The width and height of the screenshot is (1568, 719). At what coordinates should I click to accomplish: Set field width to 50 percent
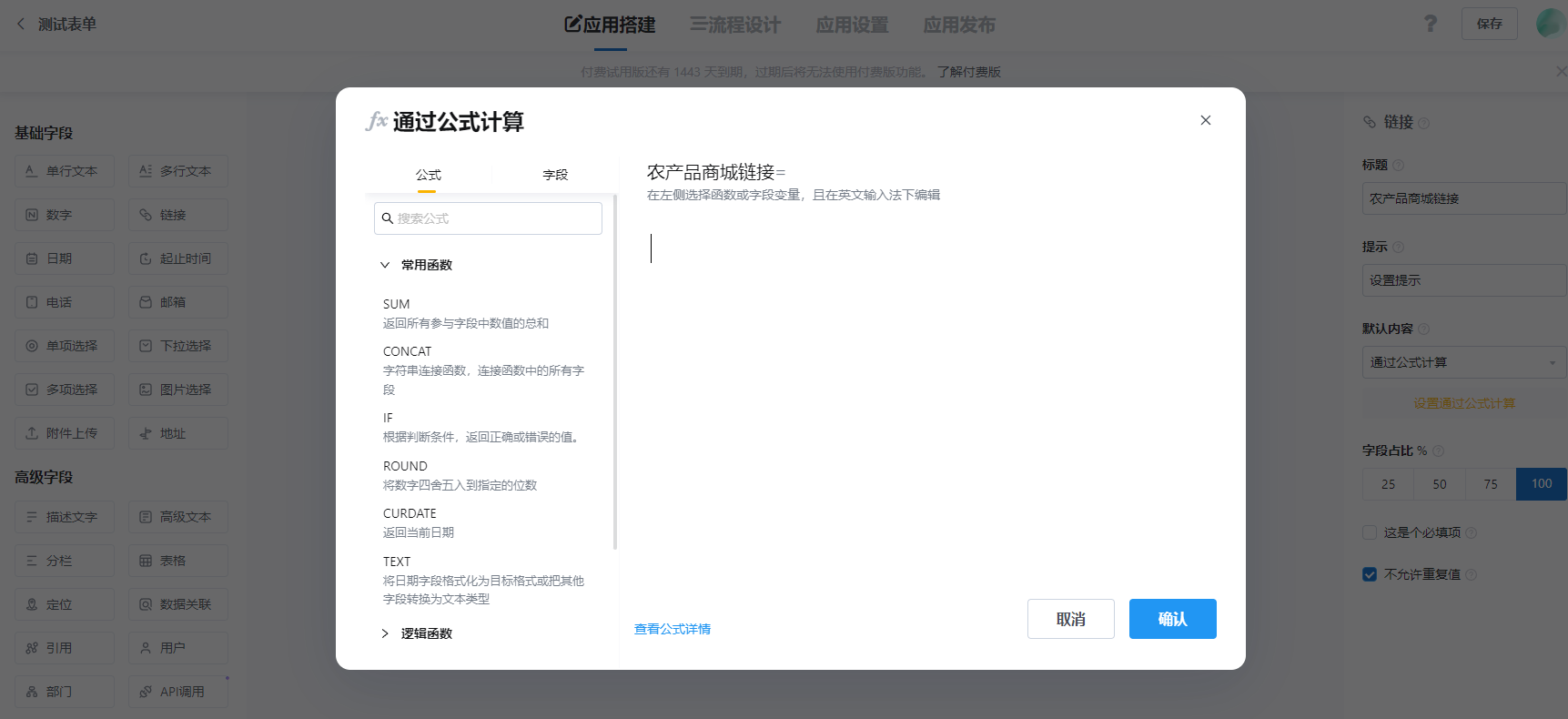[x=1440, y=484]
